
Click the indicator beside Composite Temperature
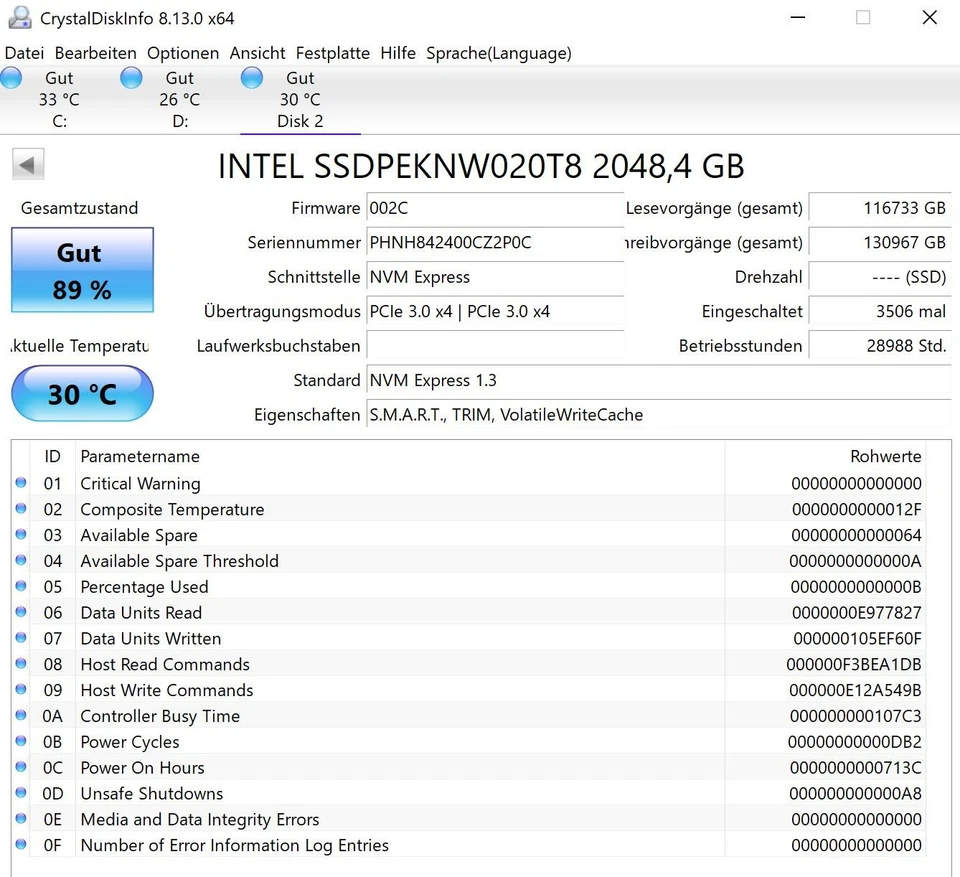[21, 509]
